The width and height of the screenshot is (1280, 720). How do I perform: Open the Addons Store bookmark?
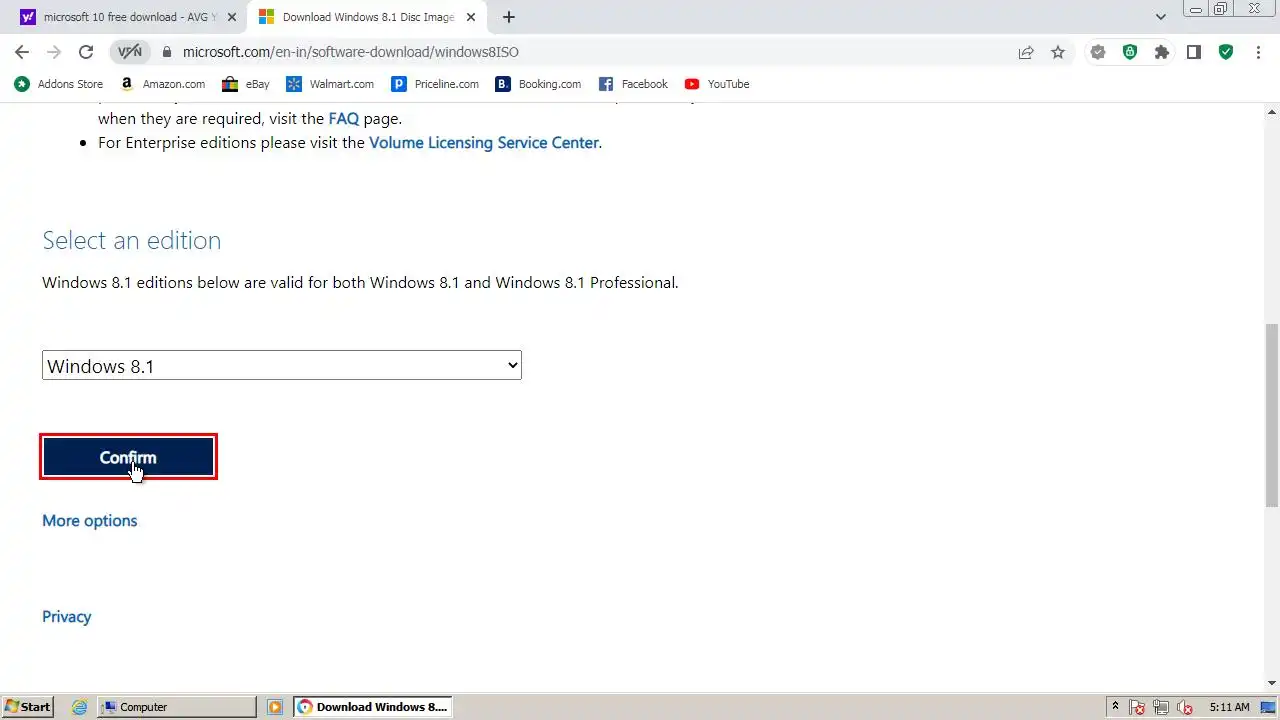pyautogui.click(x=59, y=84)
